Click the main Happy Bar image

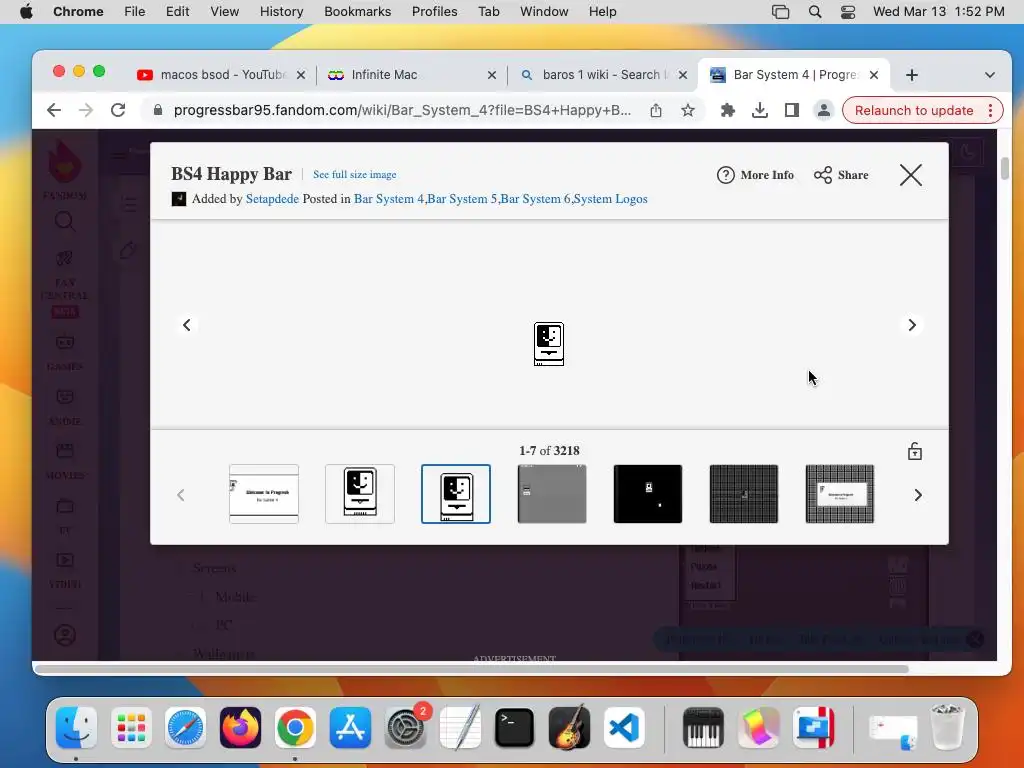549,344
